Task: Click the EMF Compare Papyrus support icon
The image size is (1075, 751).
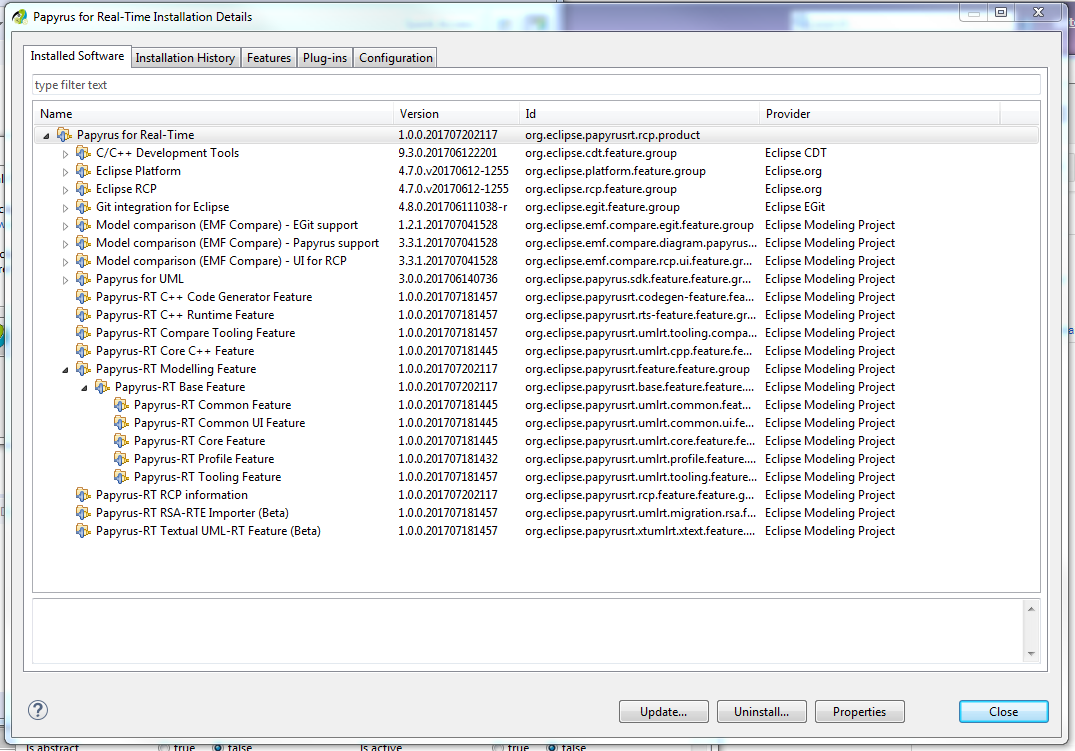Action: point(83,242)
